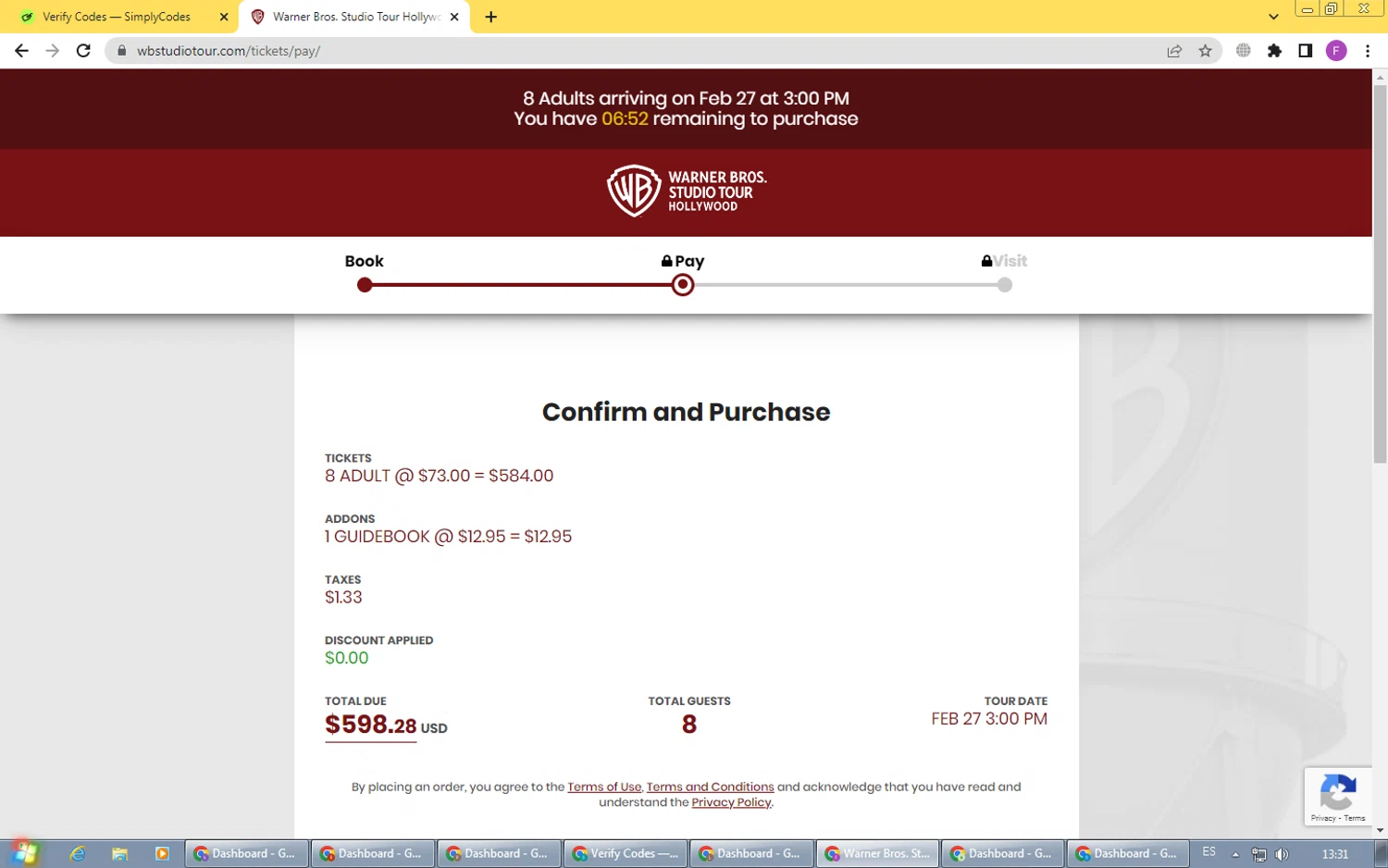This screenshot has width=1388, height=868.
Task: Open the Terms of Use link
Action: point(604,787)
